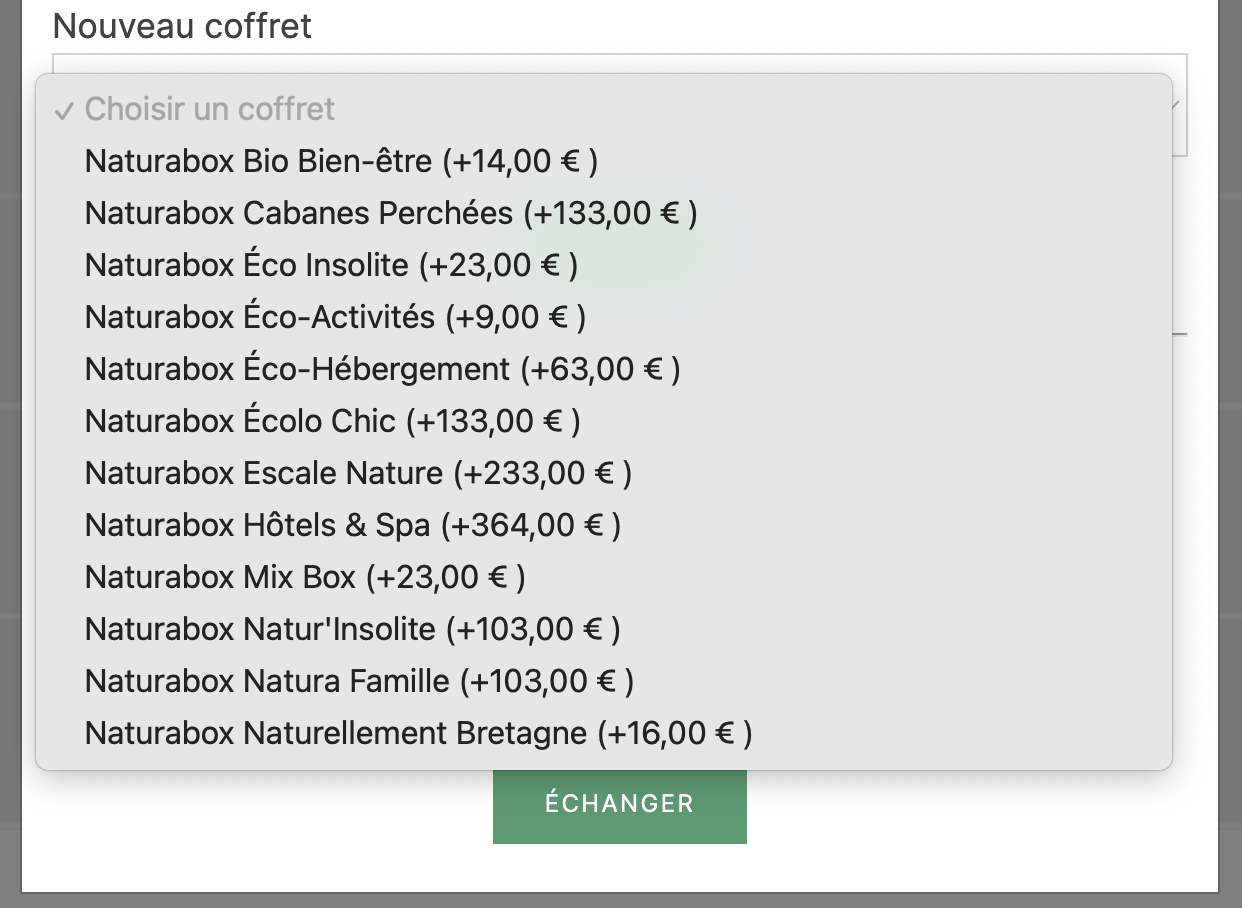Select Naturabox Éco-Activités at +9,00 €
Image resolution: width=1242 pixels, height=908 pixels.
[x=335, y=317]
